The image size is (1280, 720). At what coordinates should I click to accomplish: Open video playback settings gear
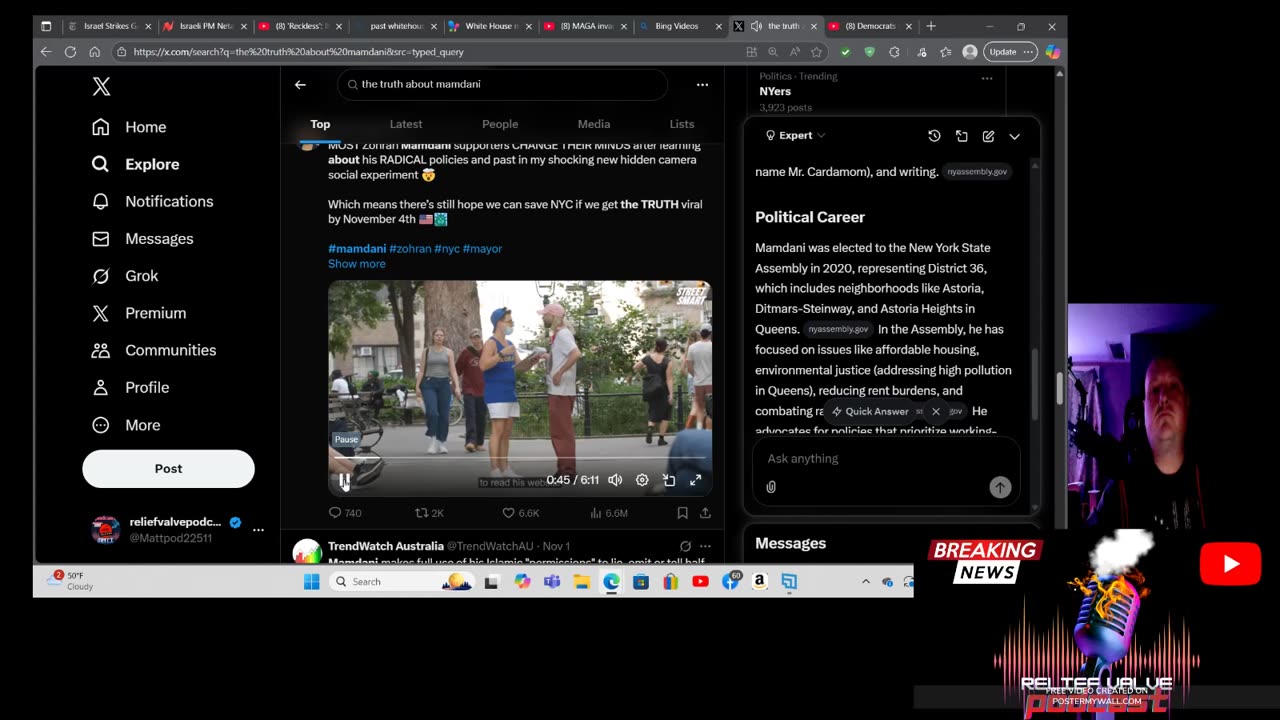[x=642, y=480]
